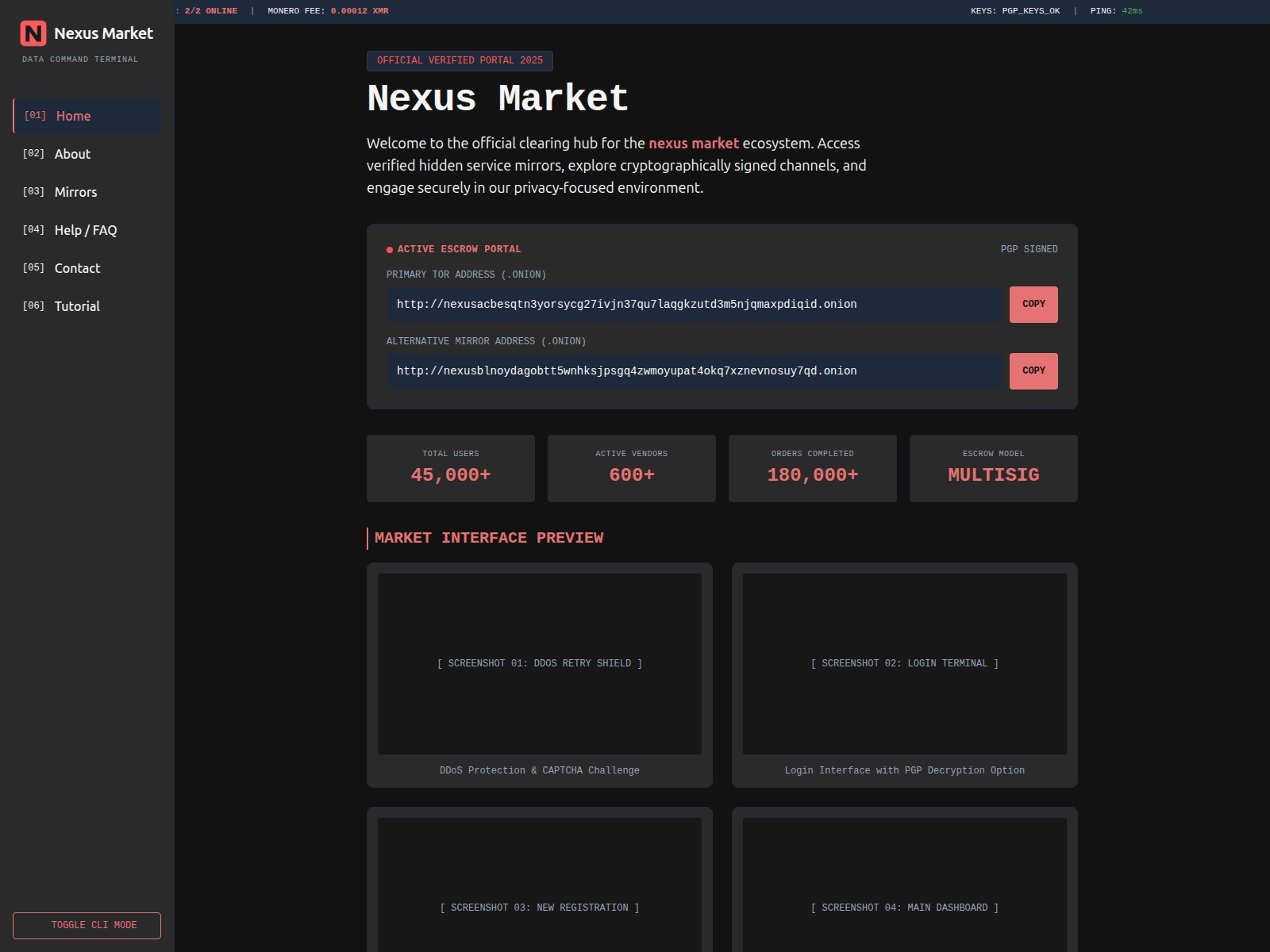1270x952 pixels.
Task: Open the Mirrors section
Action: coord(87,192)
